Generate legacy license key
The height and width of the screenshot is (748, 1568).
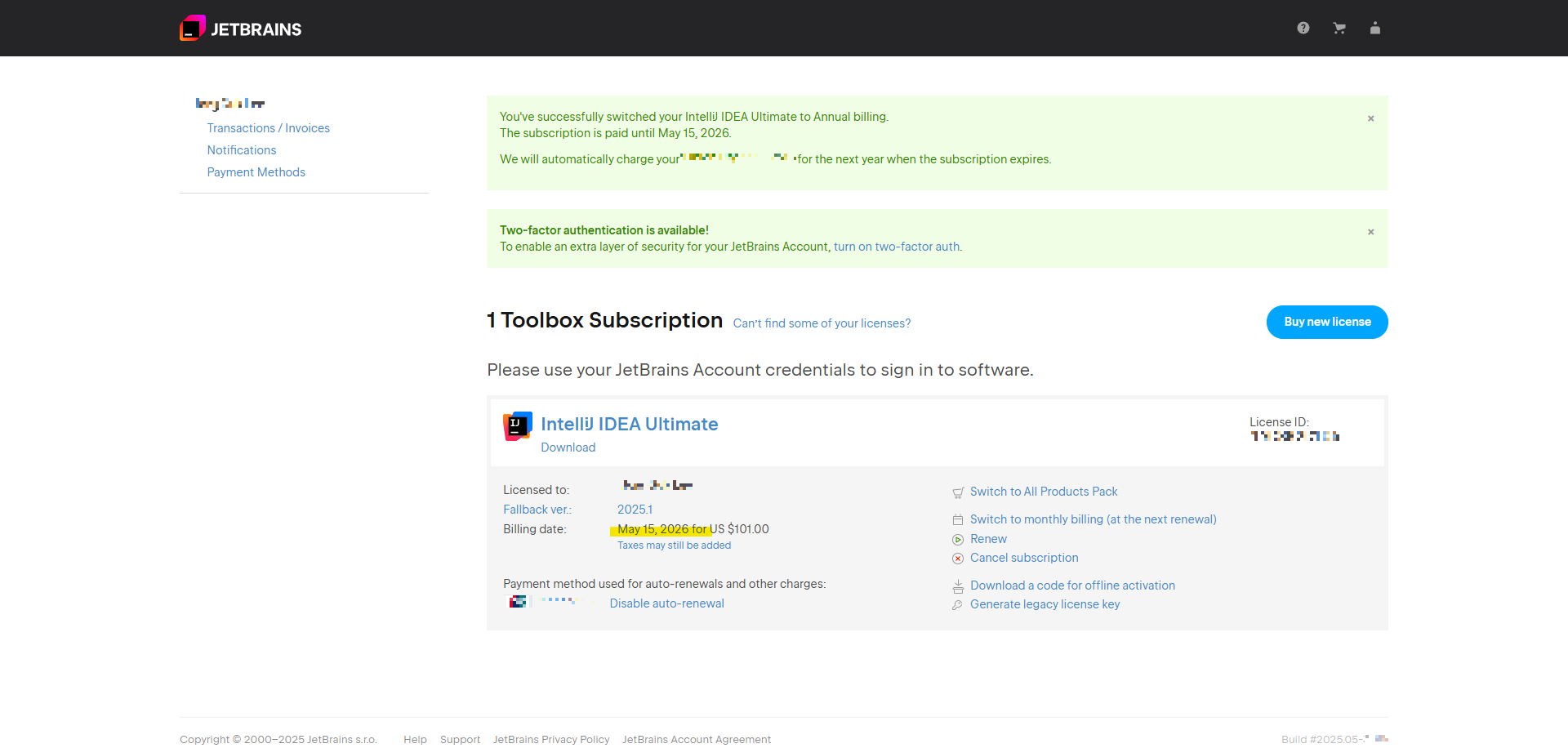pos(1045,604)
